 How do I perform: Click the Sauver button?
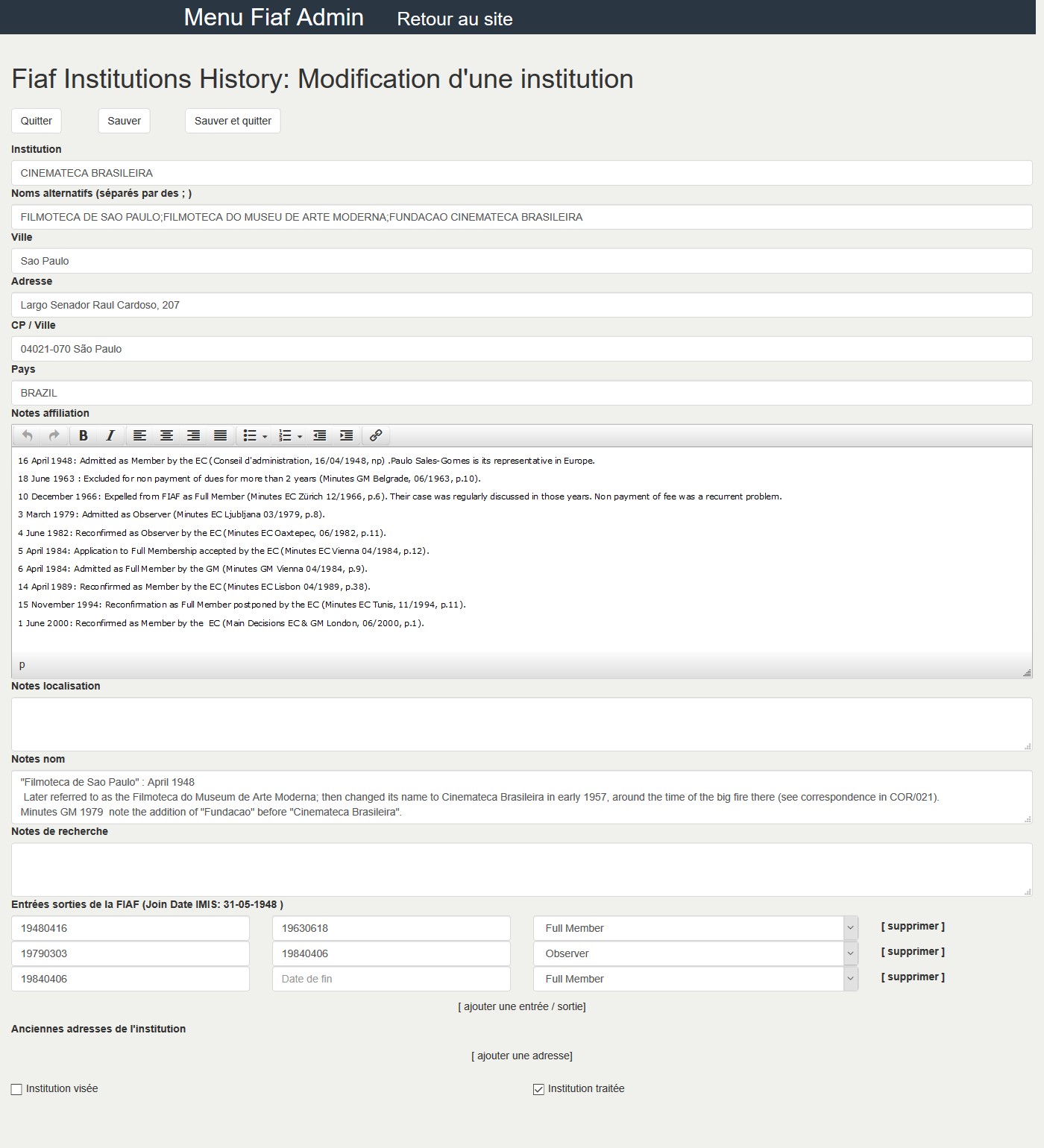[x=124, y=121]
